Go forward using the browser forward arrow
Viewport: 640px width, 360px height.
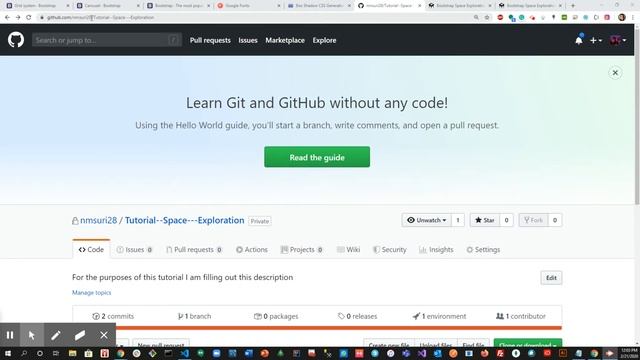(x=18, y=18)
